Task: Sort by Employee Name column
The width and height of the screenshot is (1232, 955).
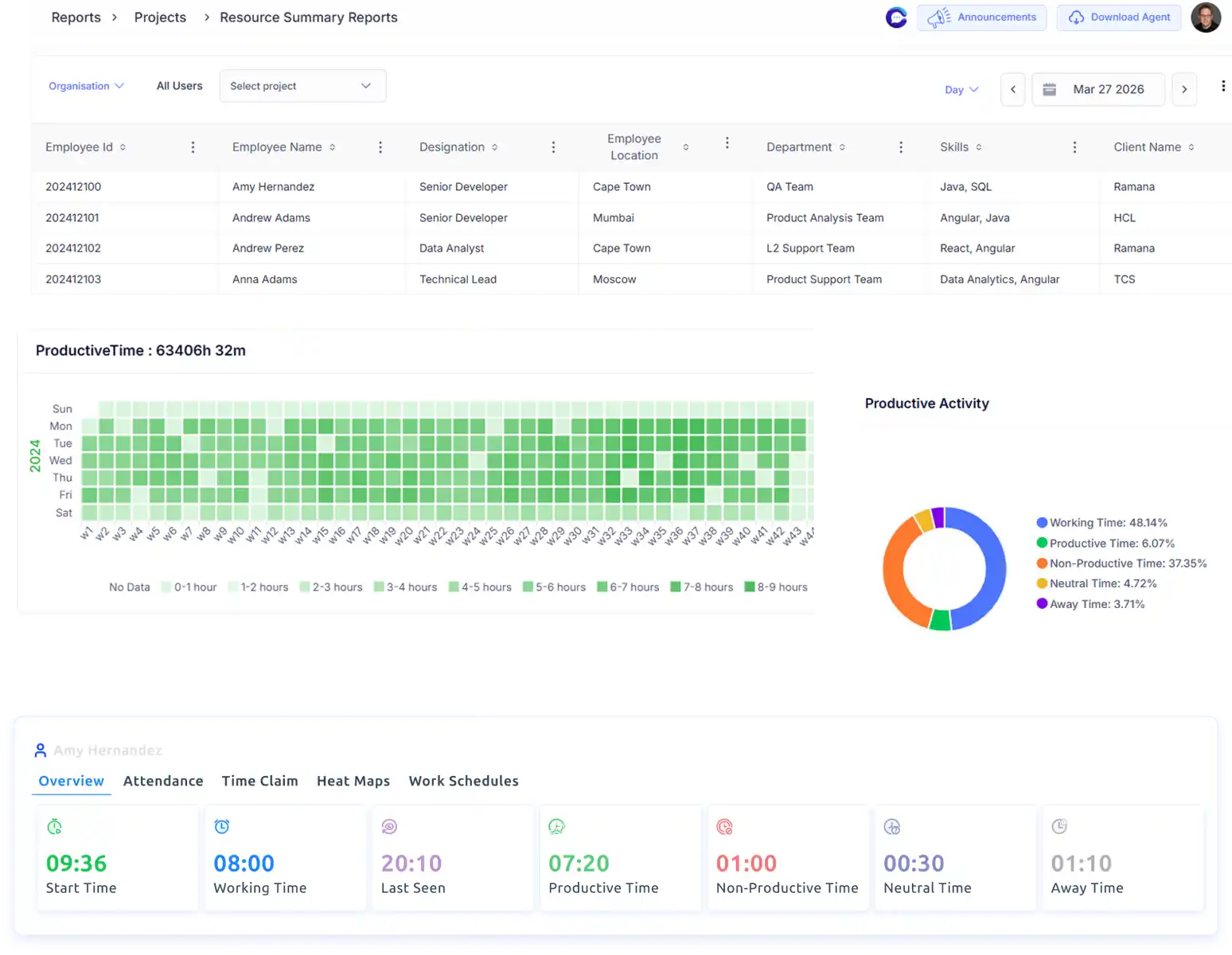Action: 332,147
